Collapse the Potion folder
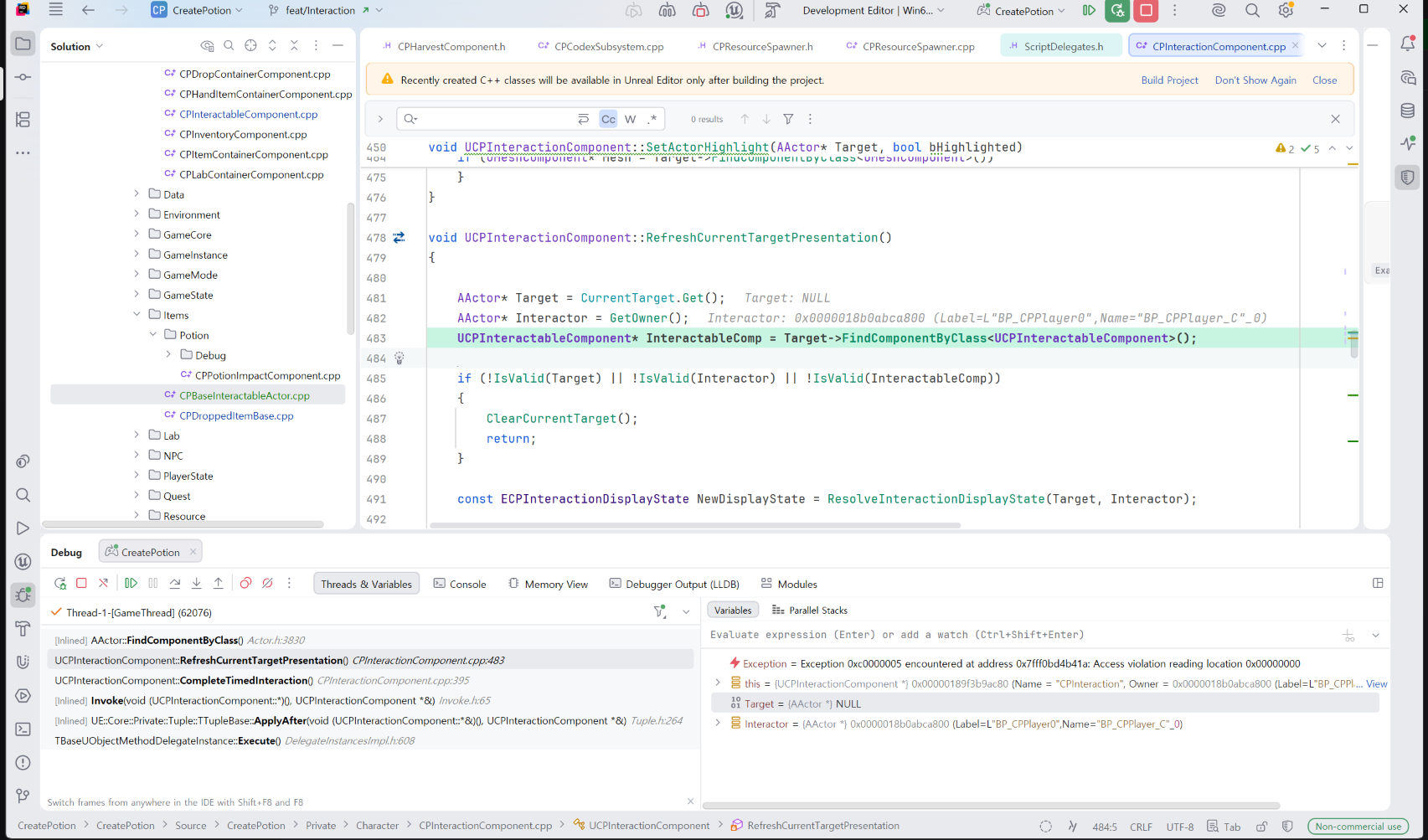Image resolution: width=1428 pixels, height=840 pixels. (153, 335)
